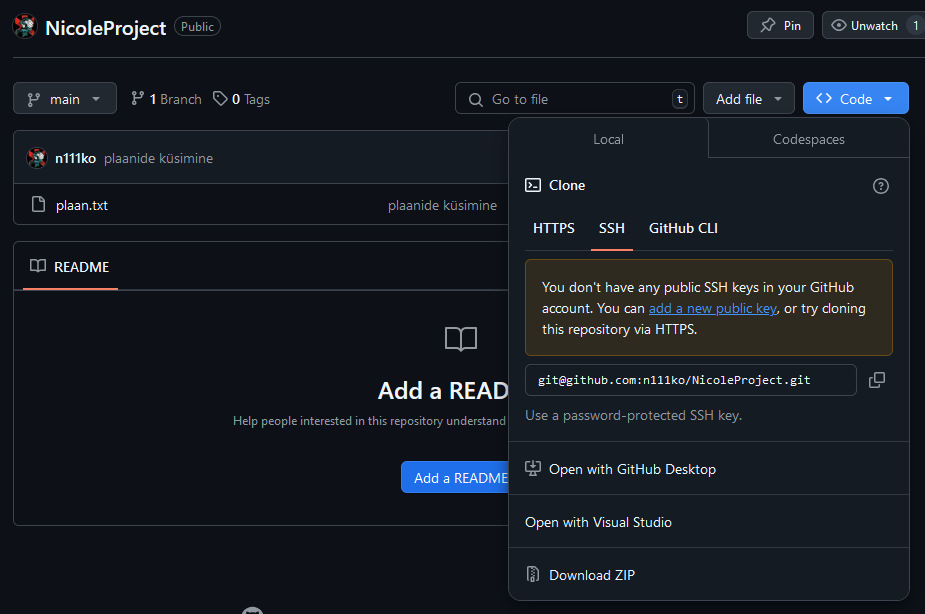Screen dimensions: 925x614
Task: Click the angle brackets icon on Code button
Action: pos(824,98)
